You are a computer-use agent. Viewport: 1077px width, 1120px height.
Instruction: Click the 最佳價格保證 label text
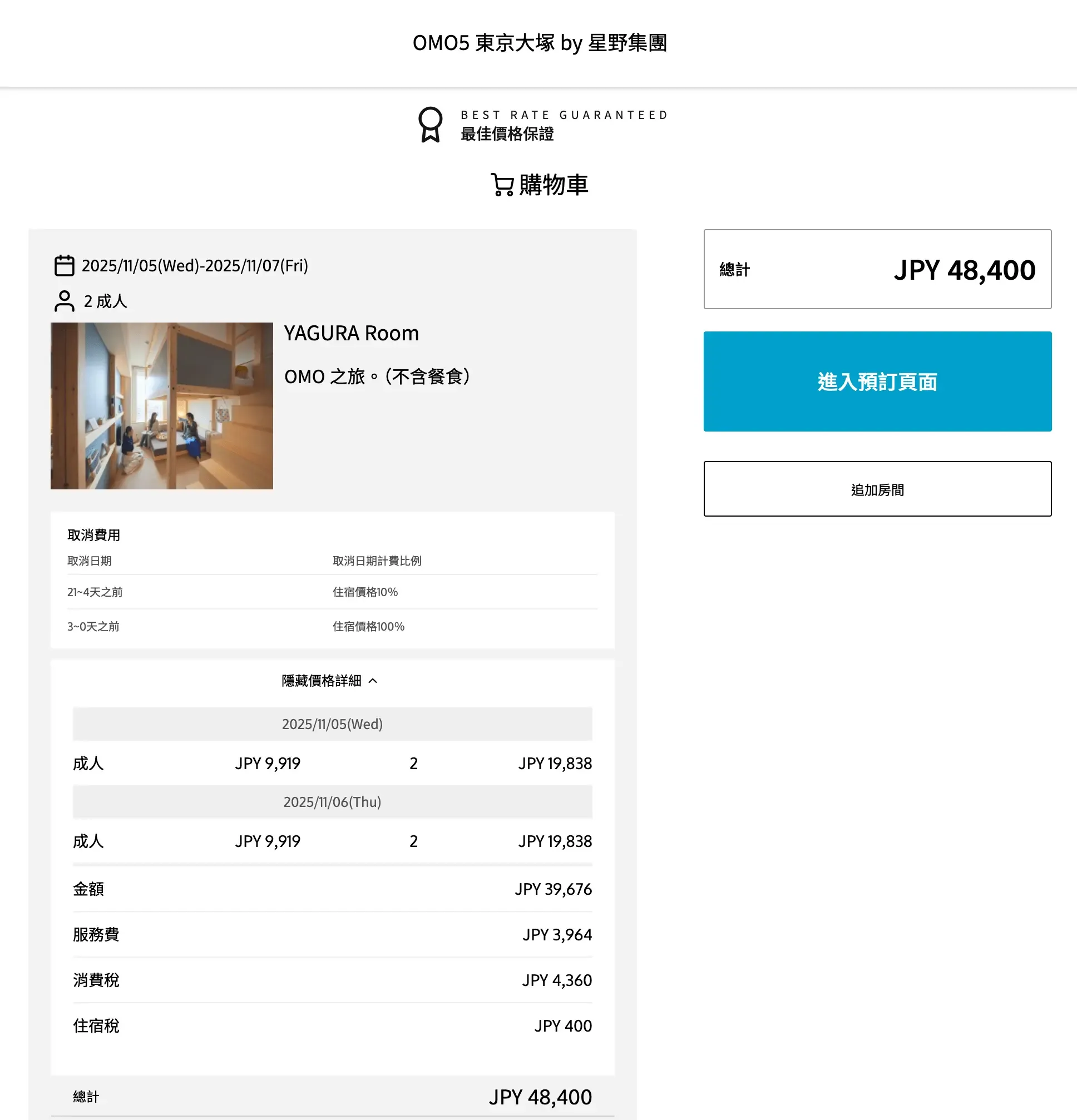click(507, 134)
